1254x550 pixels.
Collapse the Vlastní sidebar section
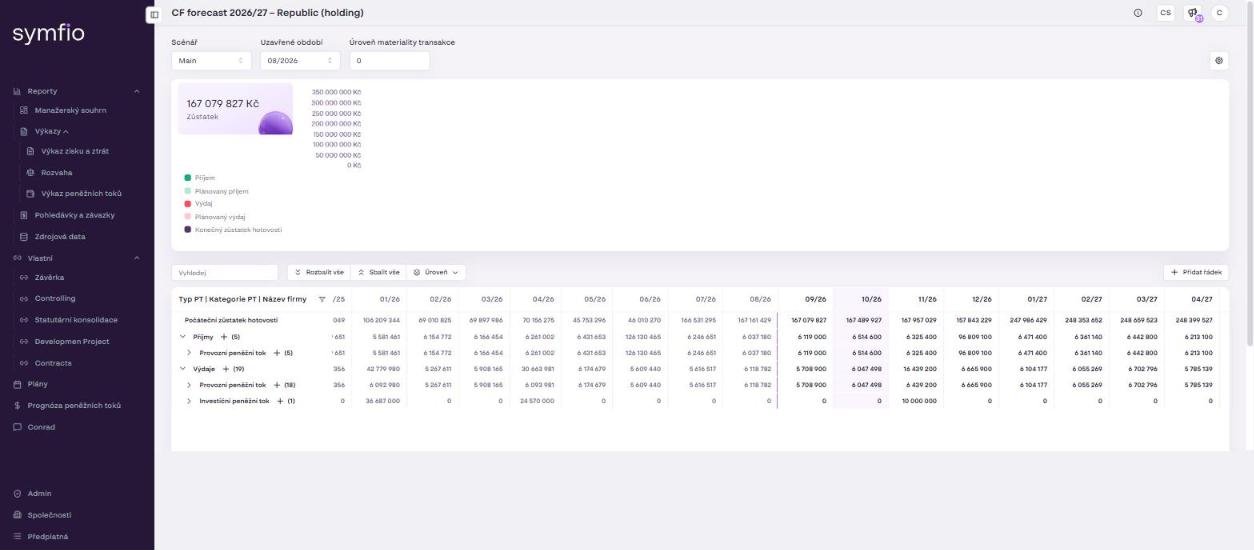[137, 258]
